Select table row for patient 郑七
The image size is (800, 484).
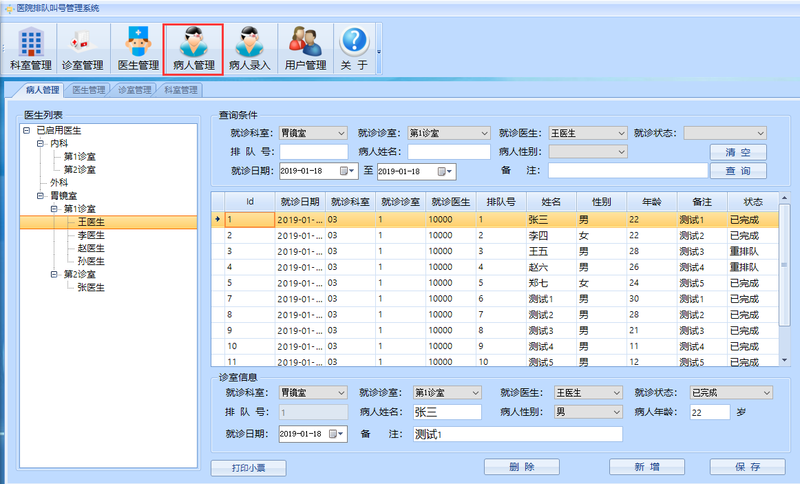click(x=495, y=283)
